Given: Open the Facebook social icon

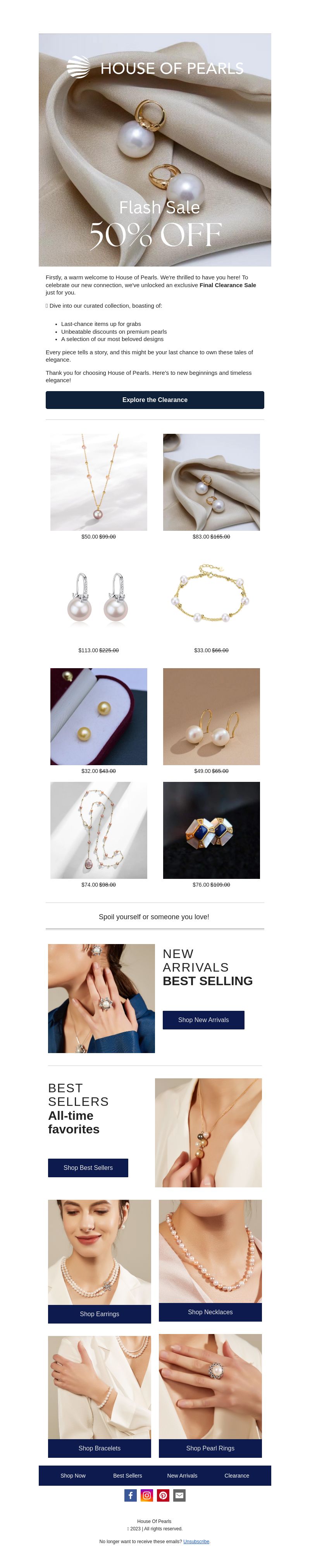Looking at the screenshot, I should click(x=130, y=1495).
